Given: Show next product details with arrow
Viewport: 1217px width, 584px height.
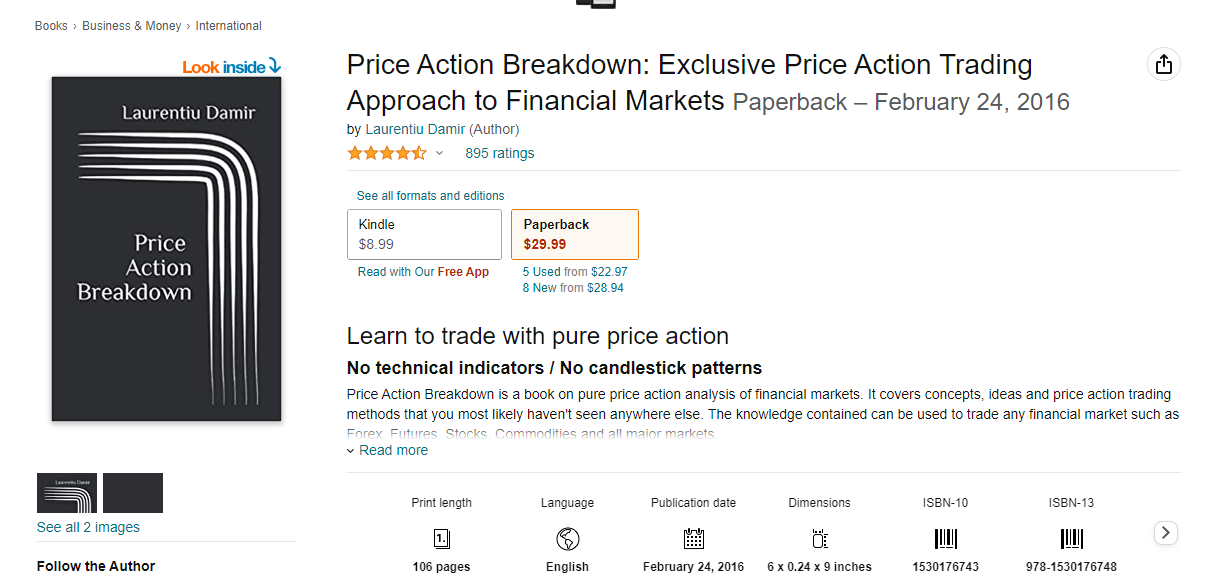Looking at the screenshot, I should tap(1166, 533).
